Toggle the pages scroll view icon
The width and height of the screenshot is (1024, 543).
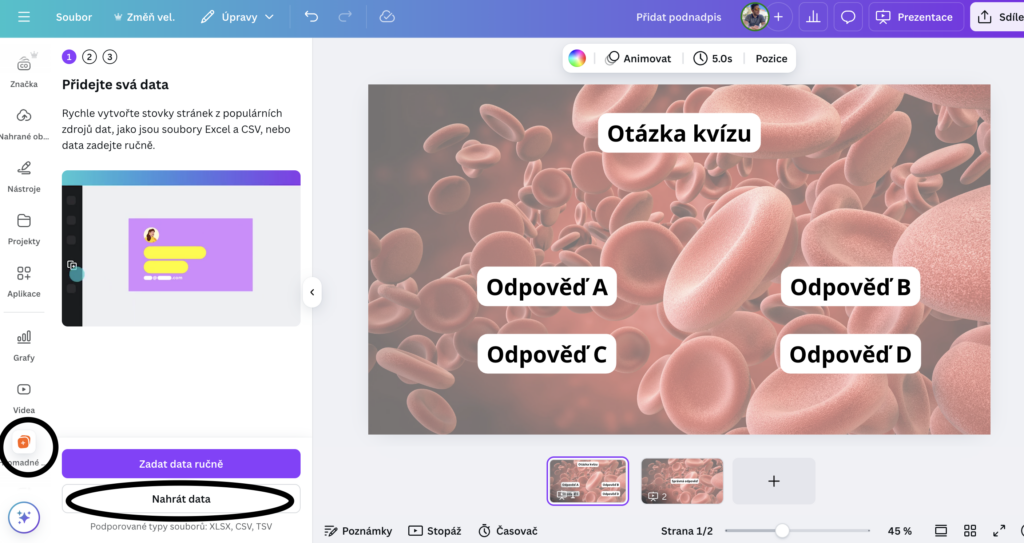click(940, 531)
